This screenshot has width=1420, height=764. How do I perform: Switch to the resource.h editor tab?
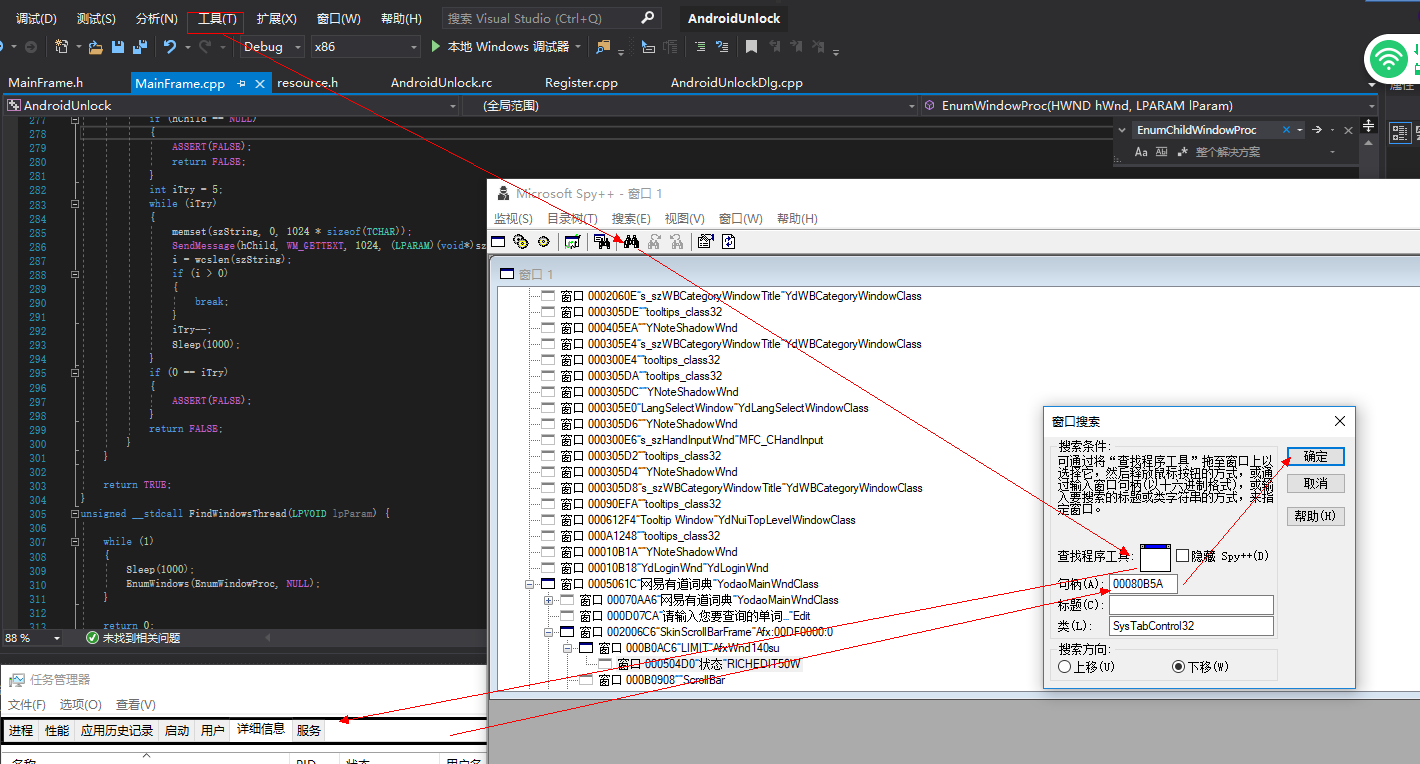[307, 83]
